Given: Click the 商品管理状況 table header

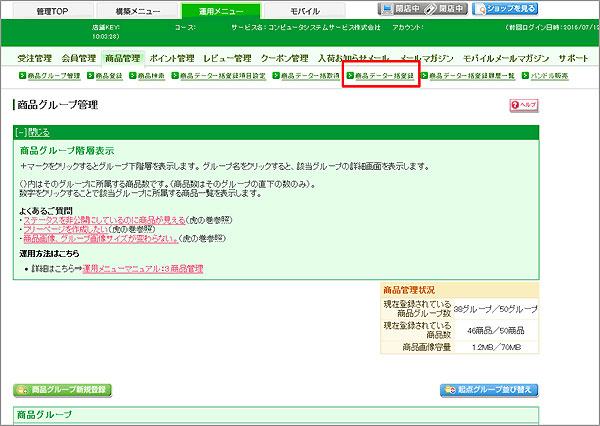Looking at the screenshot, I should (x=460, y=290).
